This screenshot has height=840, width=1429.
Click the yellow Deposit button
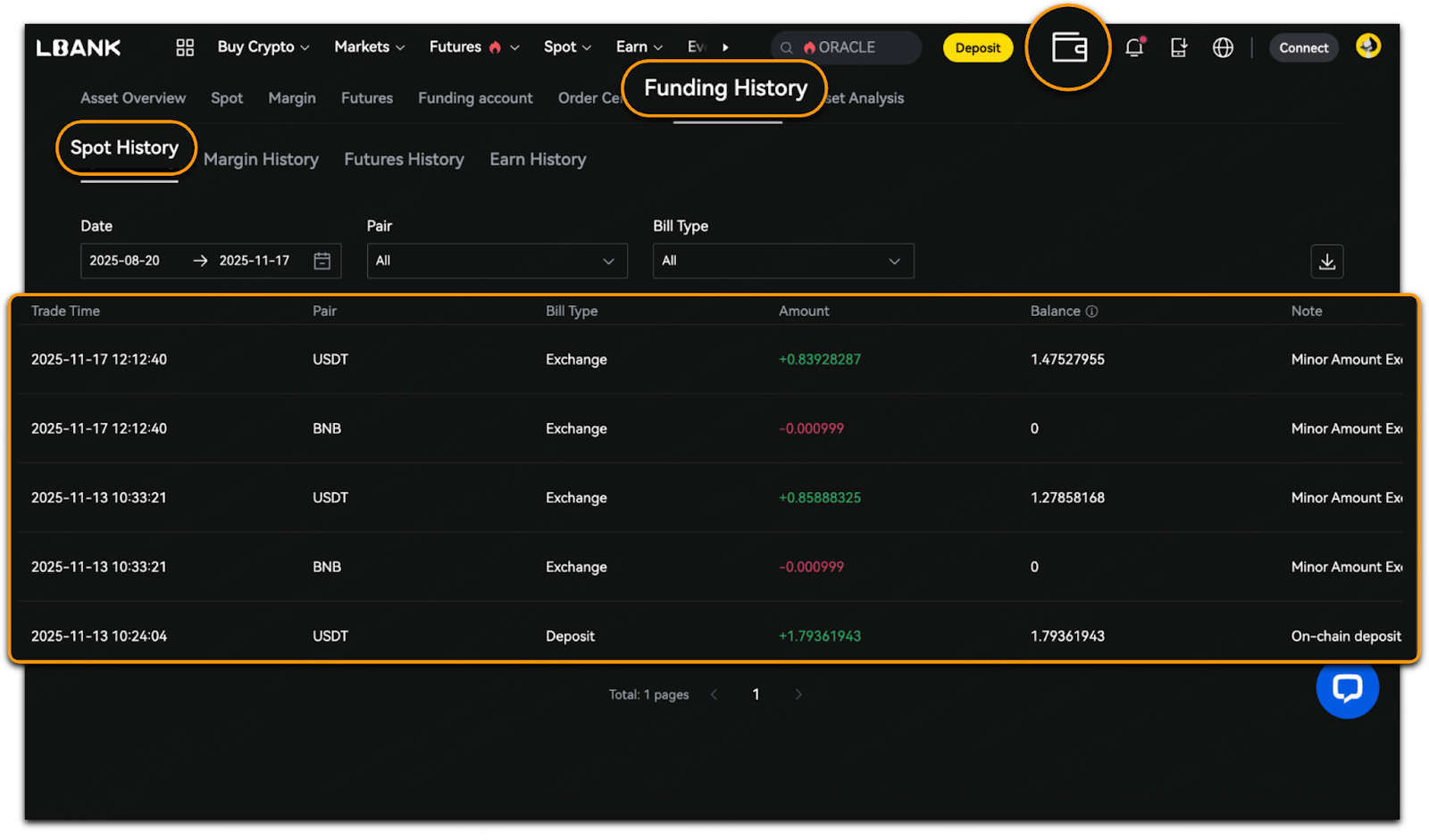(977, 48)
